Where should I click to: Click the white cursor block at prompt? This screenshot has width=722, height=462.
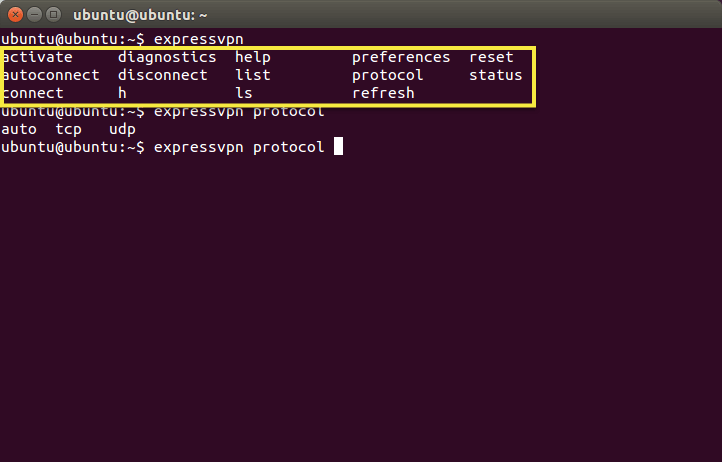pos(338,146)
